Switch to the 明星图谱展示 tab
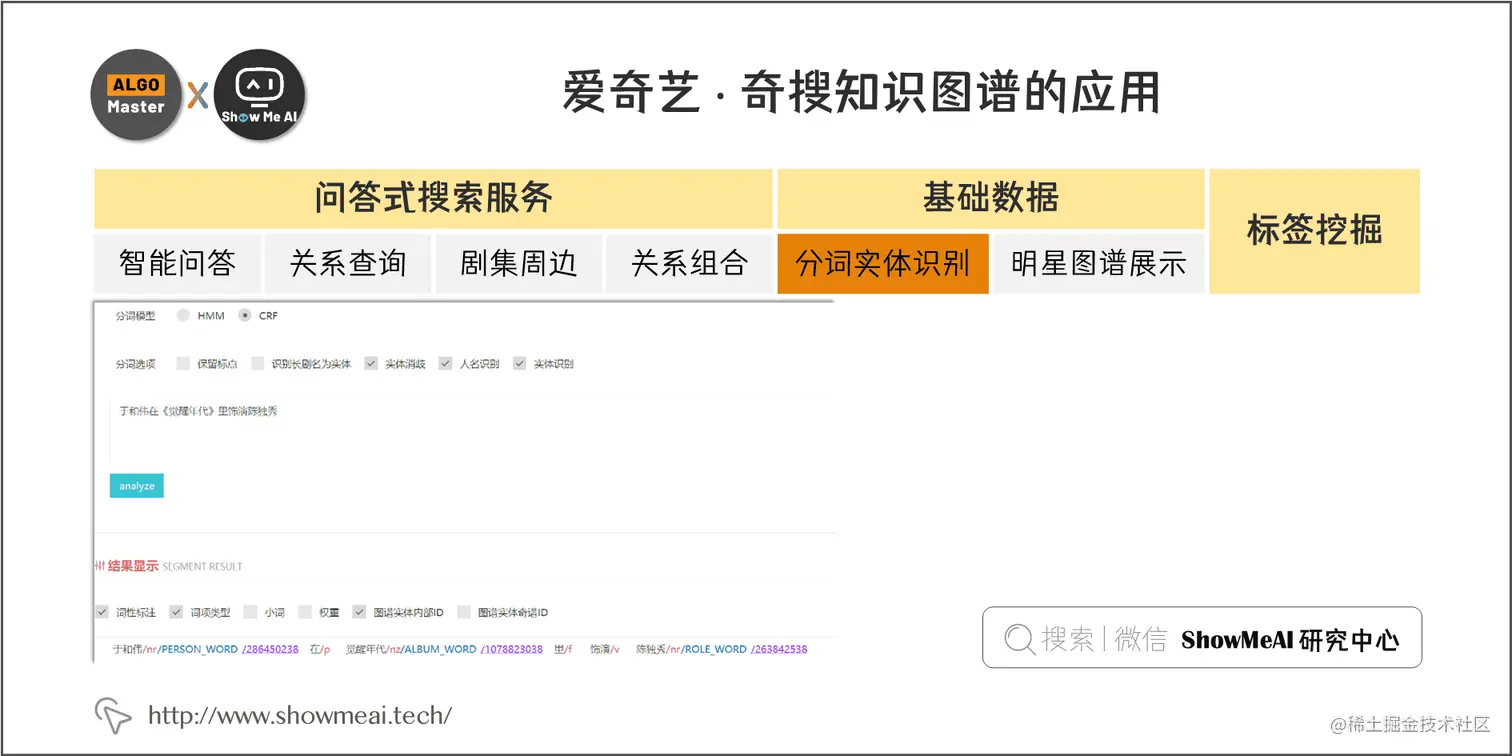 (1097, 263)
